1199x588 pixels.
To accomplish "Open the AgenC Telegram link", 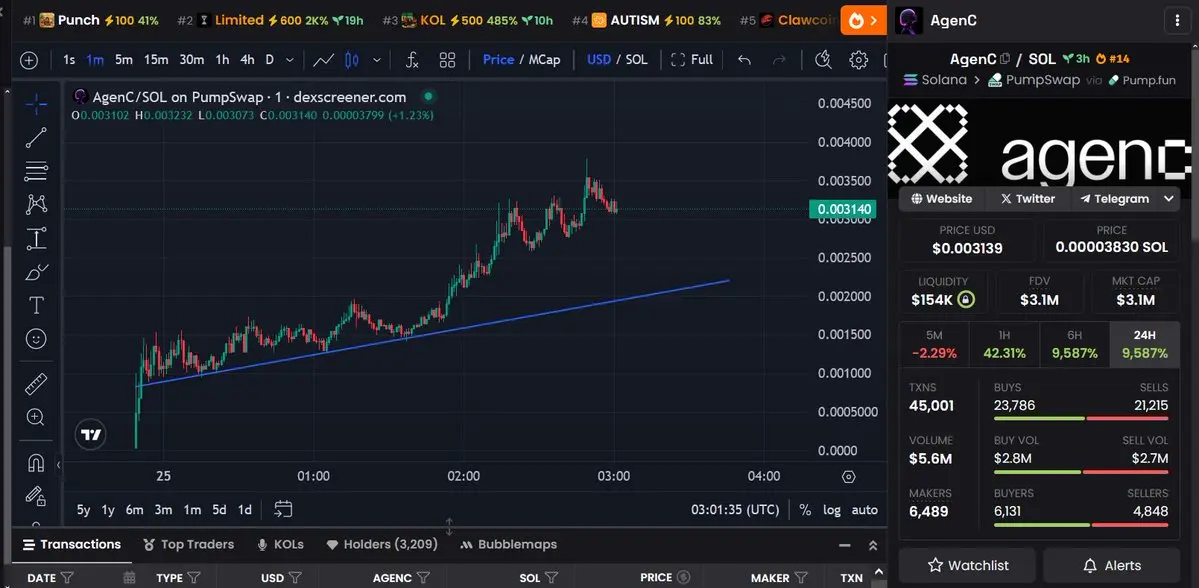I will coord(1115,199).
